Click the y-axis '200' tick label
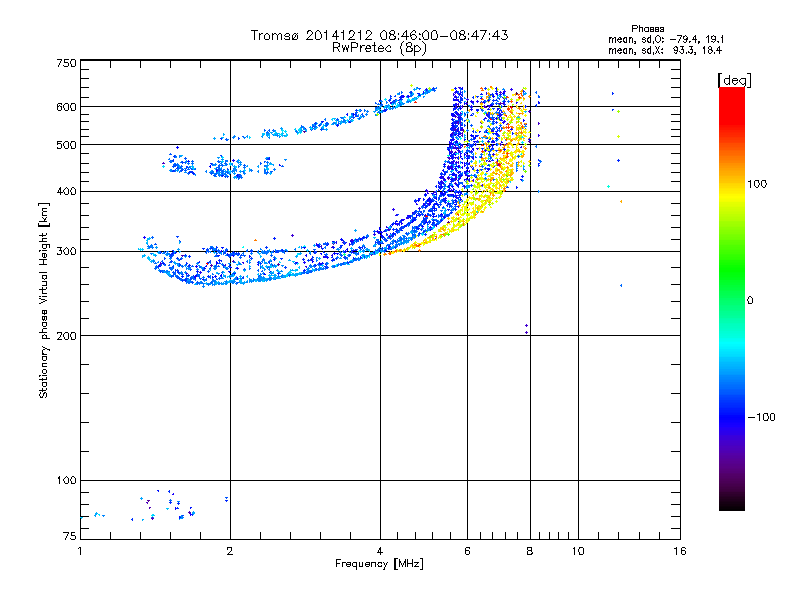Viewport: 800px width, 600px height. click(66, 336)
